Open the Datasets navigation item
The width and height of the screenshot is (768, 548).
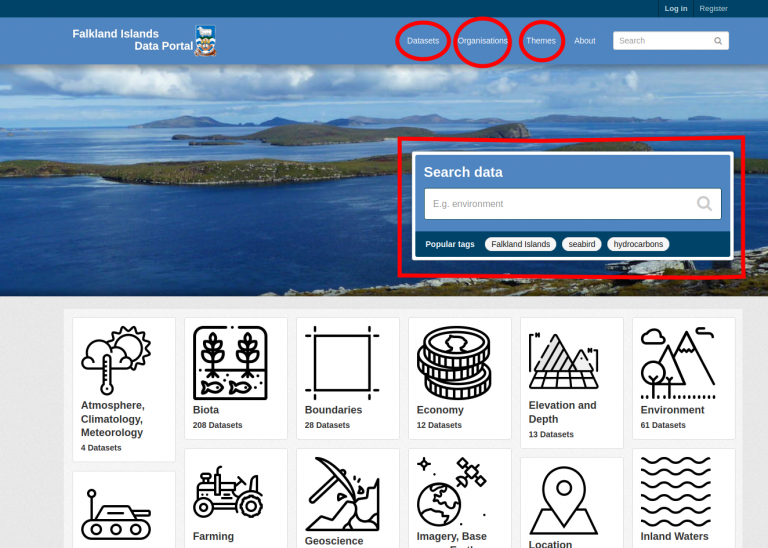click(x=423, y=41)
